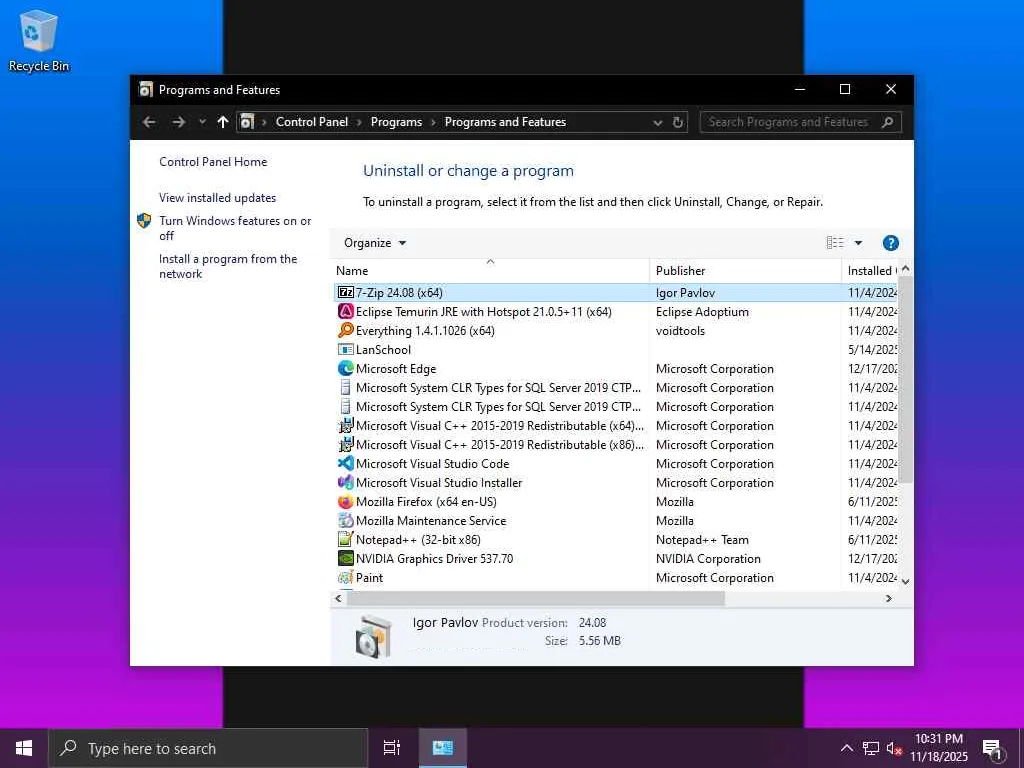Open the Recycle Bin on desktop
The image size is (1024, 768).
(39, 40)
